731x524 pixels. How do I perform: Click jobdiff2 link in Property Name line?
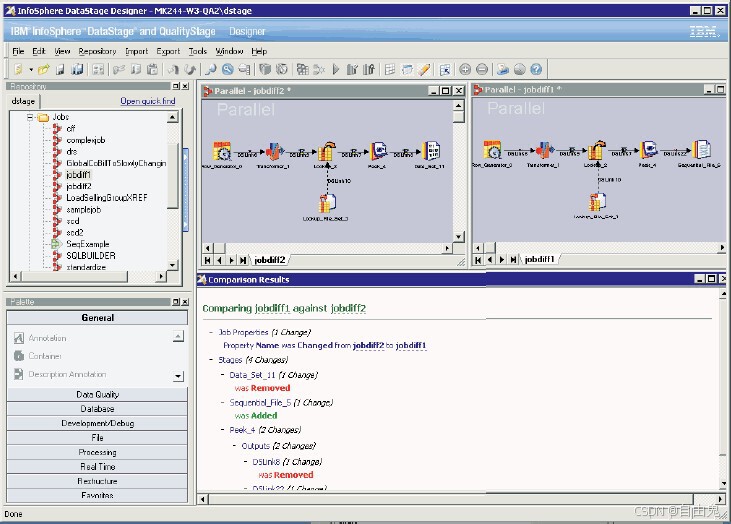coord(368,345)
